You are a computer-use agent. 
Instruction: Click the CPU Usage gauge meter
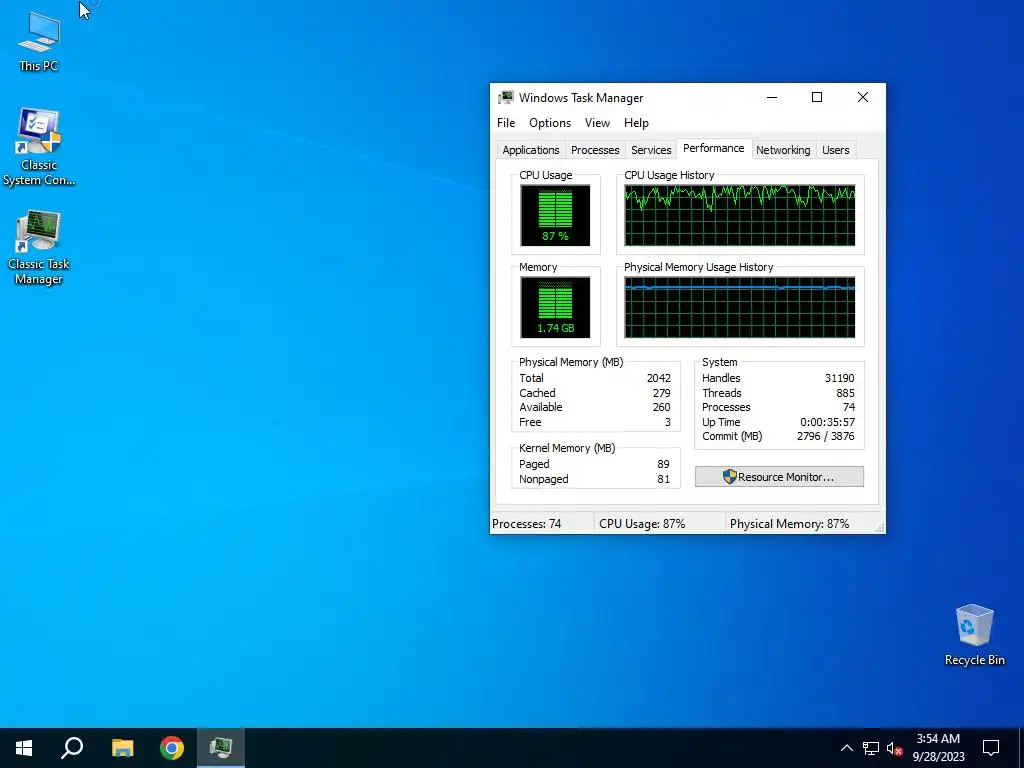tap(555, 215)
